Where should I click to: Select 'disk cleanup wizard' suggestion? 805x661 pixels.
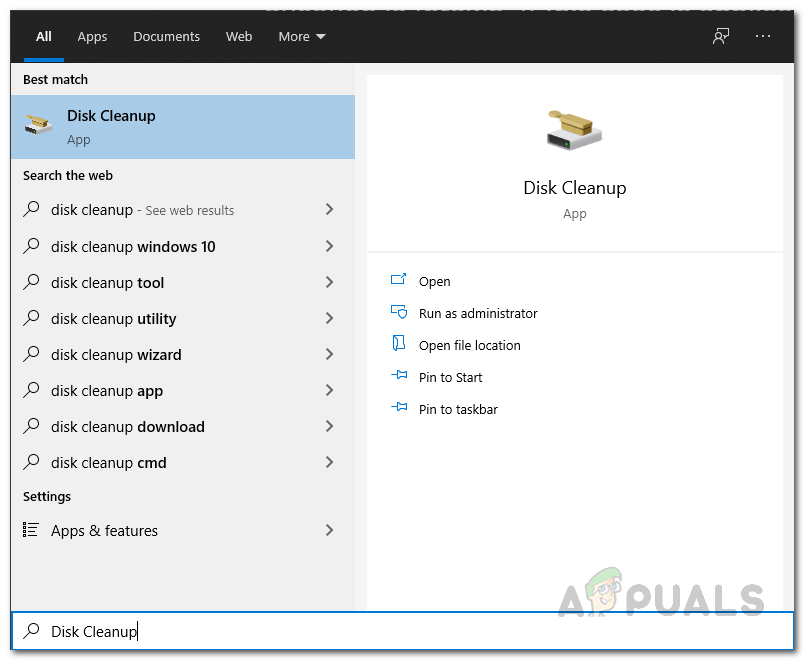(x=183, y=354)
